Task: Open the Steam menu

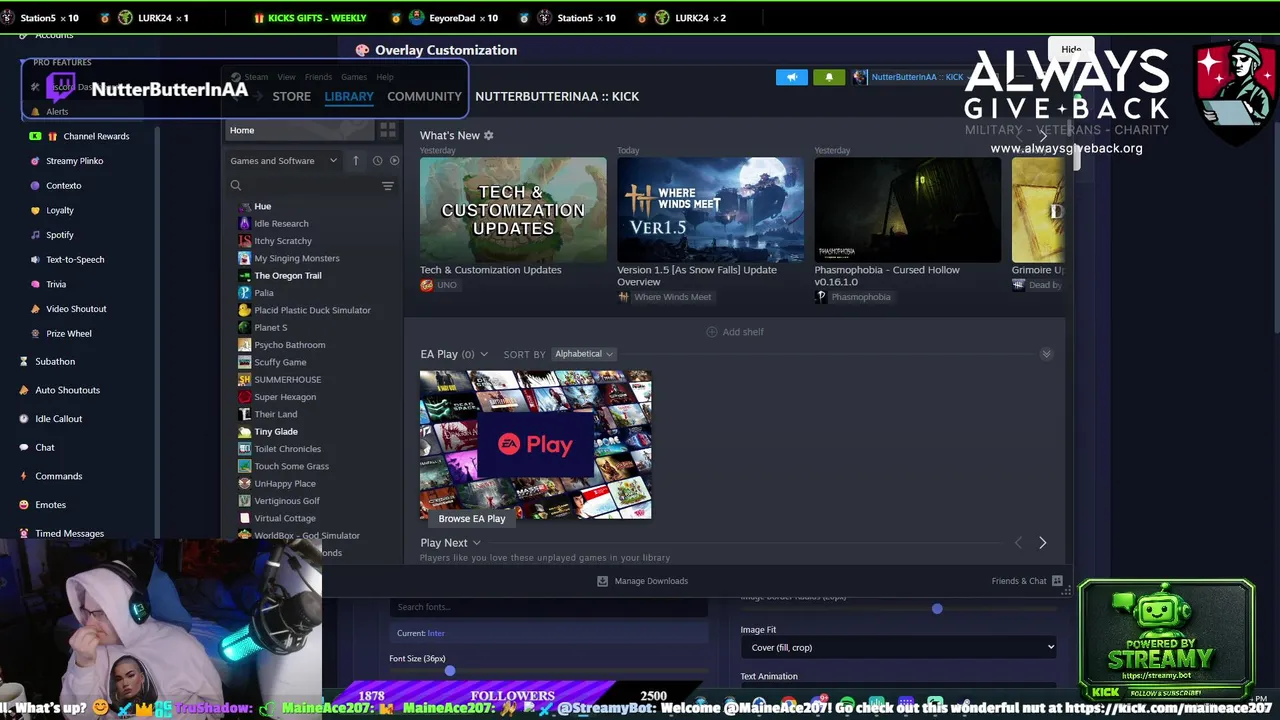Action: click(256, 77)
